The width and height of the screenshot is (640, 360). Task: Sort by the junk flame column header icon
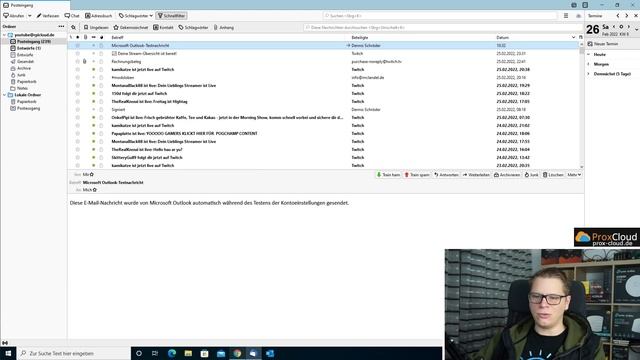102,38
